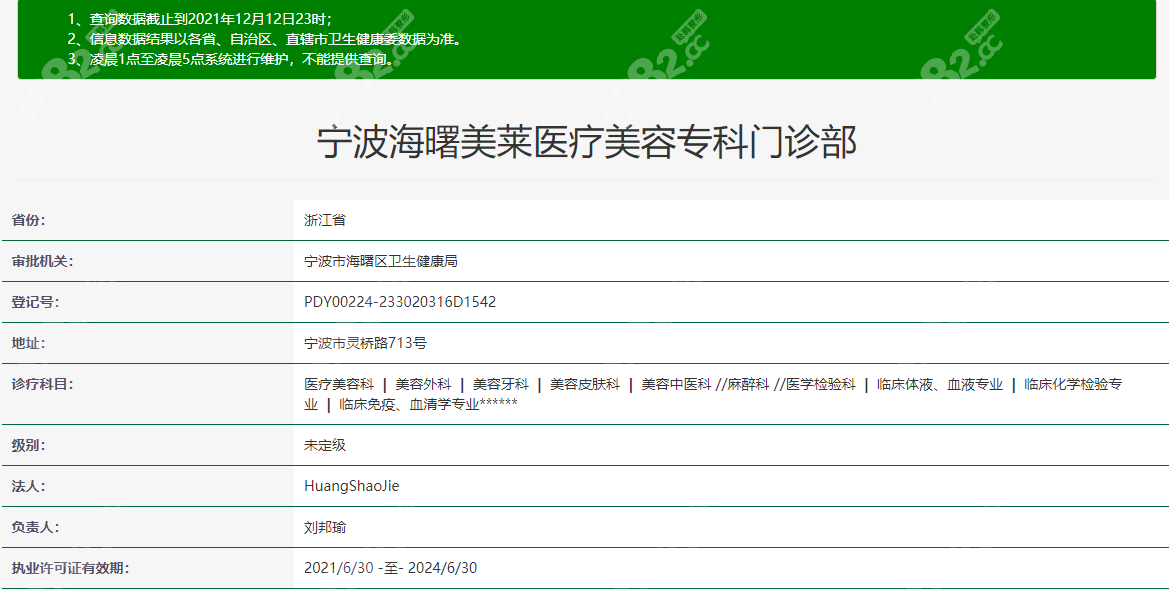Click 临床体液、血液专业 in the department list

(939, 385)
